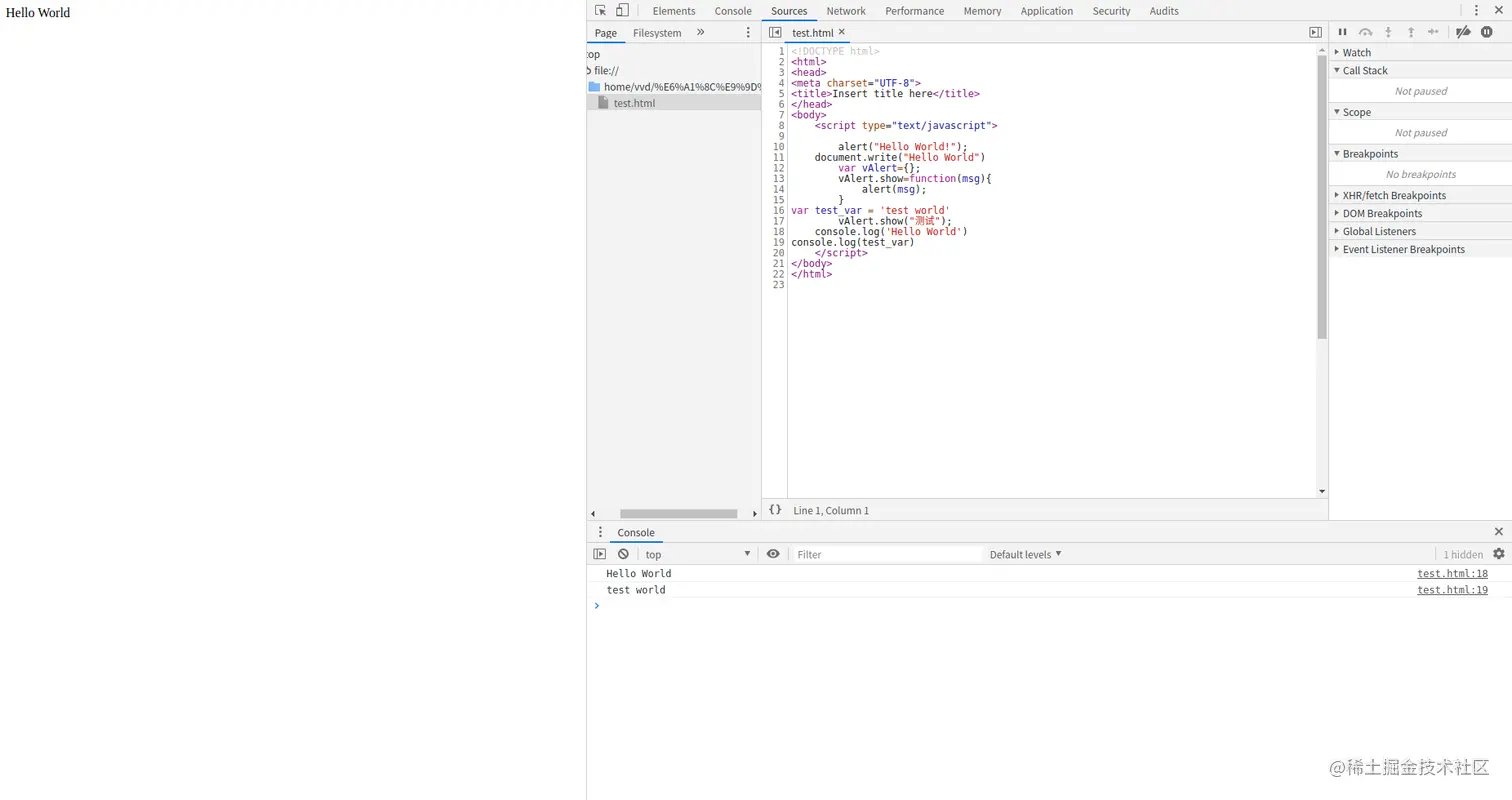Collapse the Scope section
Screen dimensions: 1512x800
pos(1420,112)
